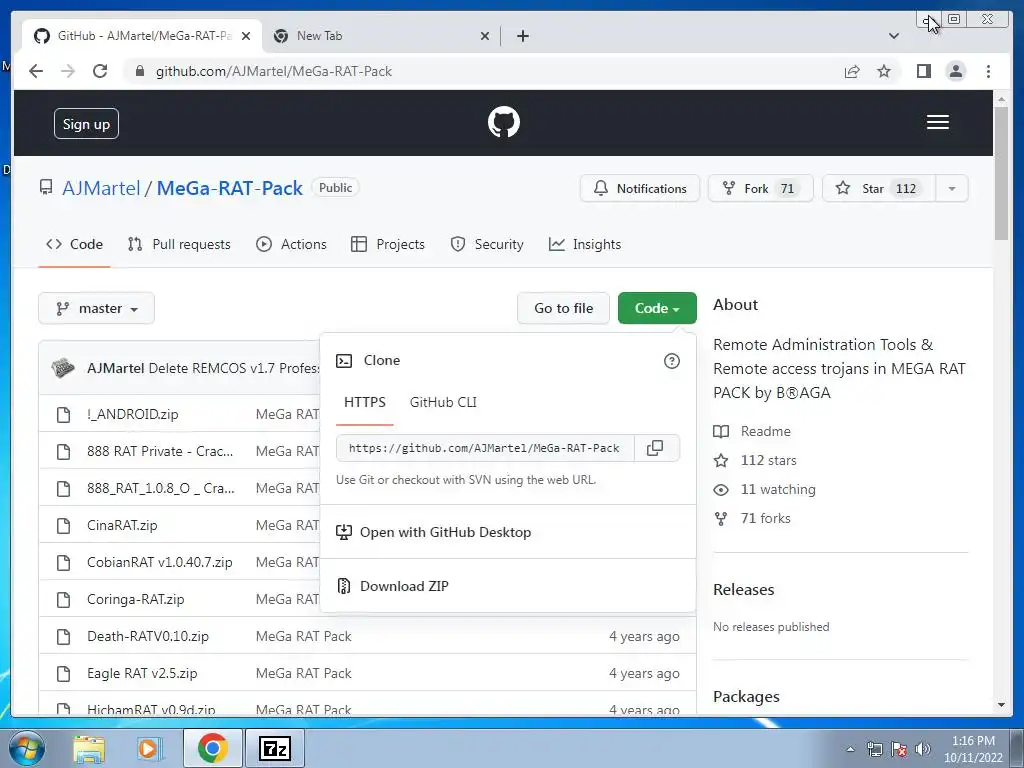
Task: Click AJMartel avatar in commit row
Action: tap(63, 368)
